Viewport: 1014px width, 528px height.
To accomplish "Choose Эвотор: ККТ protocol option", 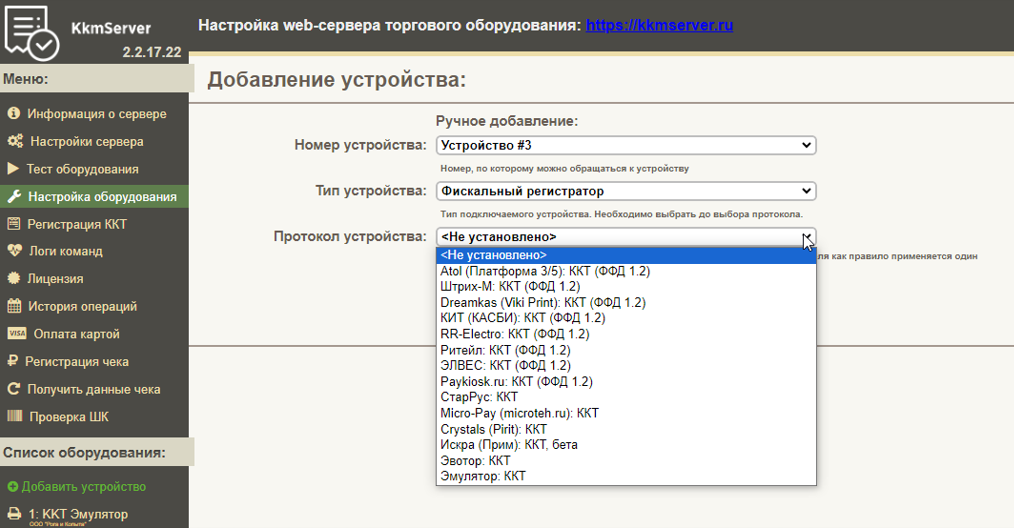I will (x=626, y=461).
